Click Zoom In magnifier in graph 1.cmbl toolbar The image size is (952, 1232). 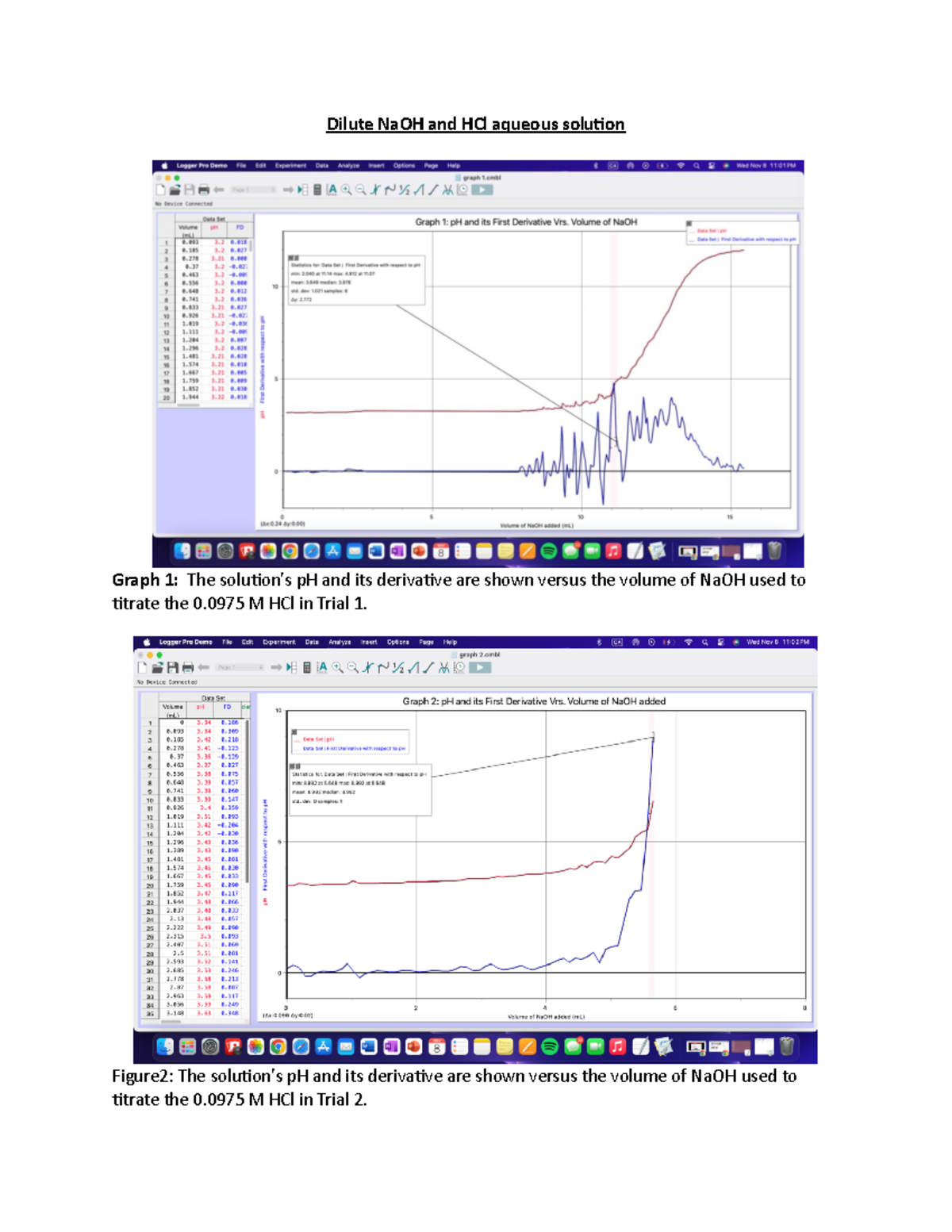click(346, 190)
